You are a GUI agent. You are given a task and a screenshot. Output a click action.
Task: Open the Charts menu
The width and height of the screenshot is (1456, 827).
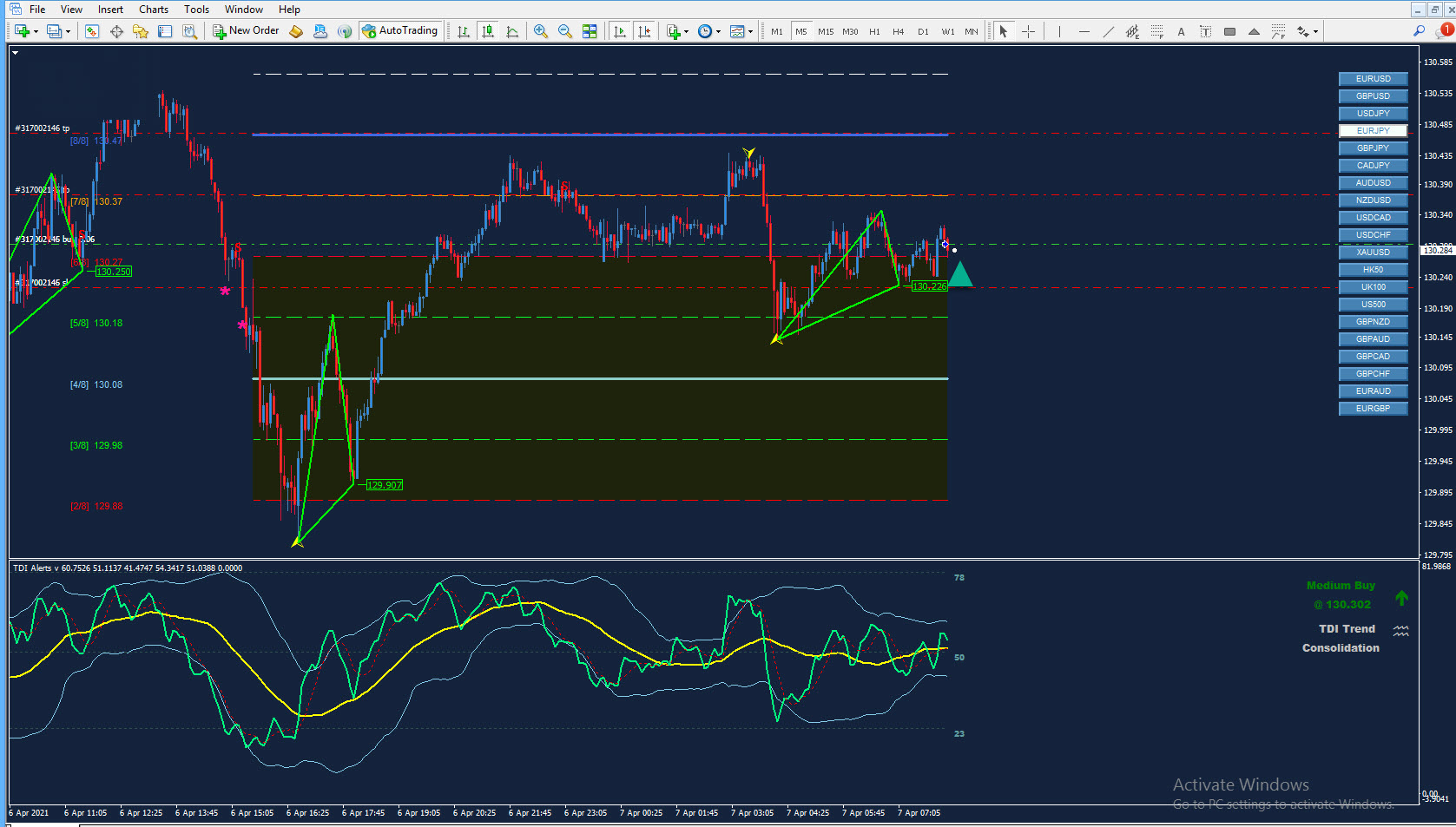click(154, 10)
